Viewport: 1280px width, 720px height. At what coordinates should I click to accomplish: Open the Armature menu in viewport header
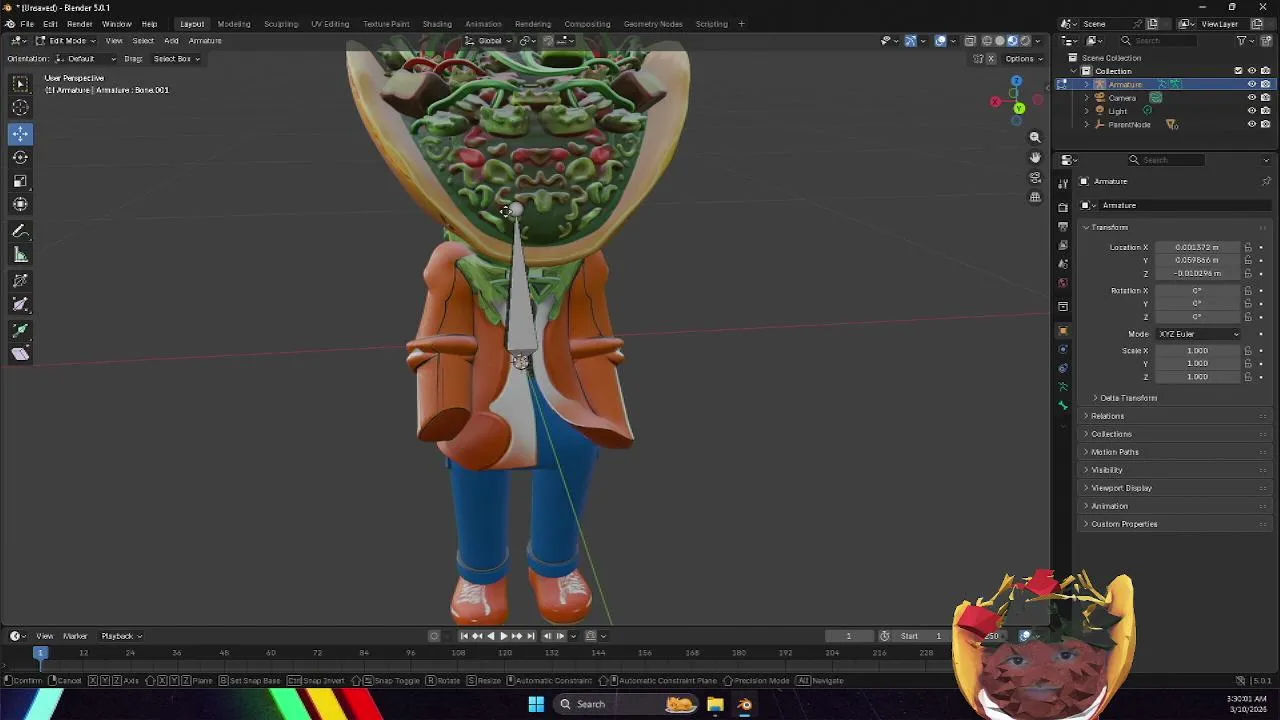(205, 41)
